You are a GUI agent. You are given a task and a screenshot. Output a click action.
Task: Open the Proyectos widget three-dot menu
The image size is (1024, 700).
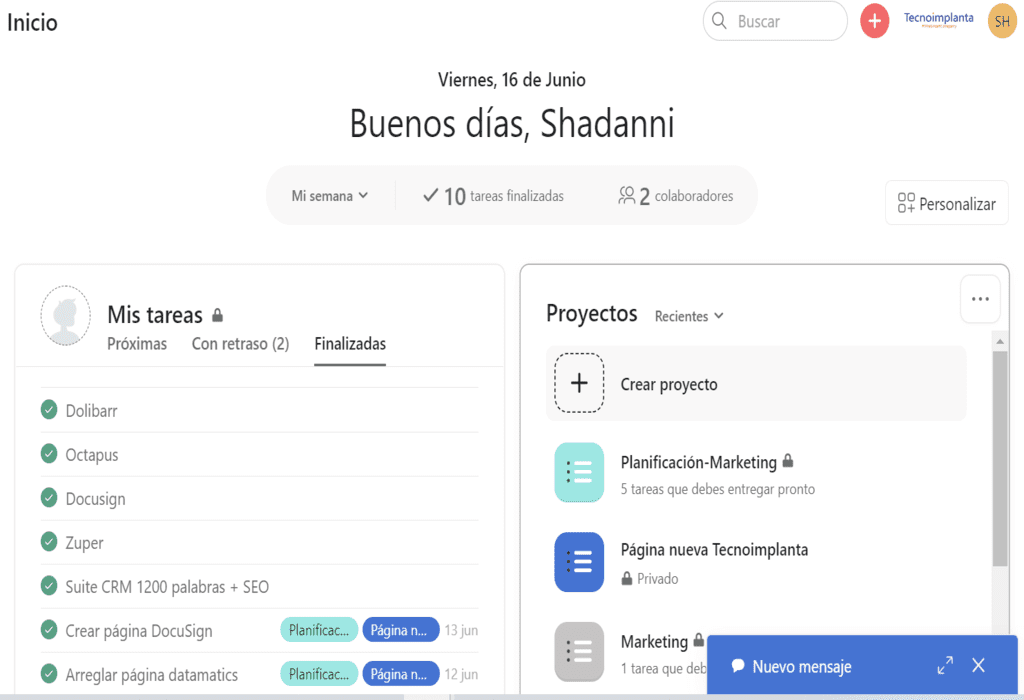(980, 299)
